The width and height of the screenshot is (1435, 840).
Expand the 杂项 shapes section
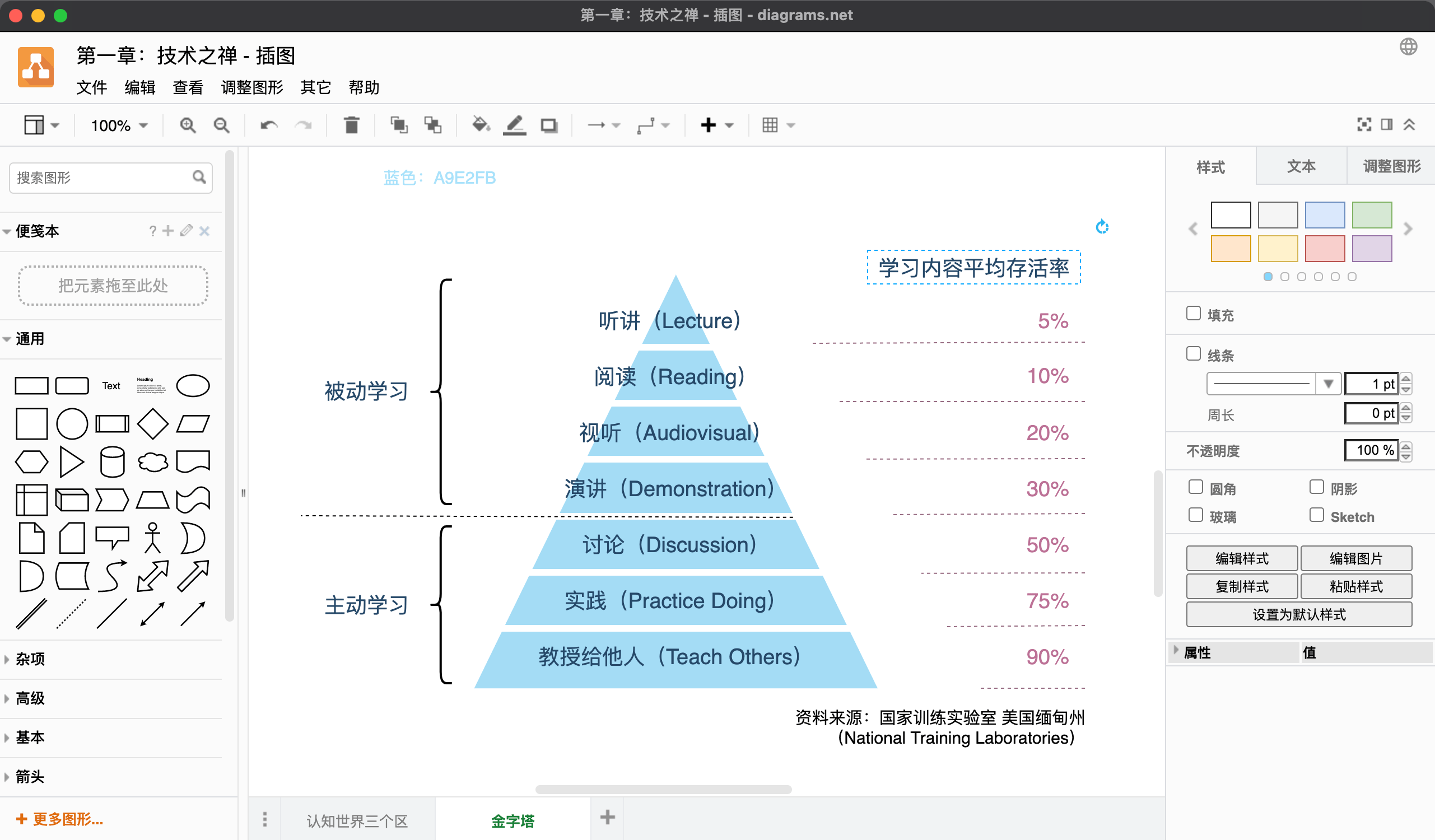(x=30, y=659)
